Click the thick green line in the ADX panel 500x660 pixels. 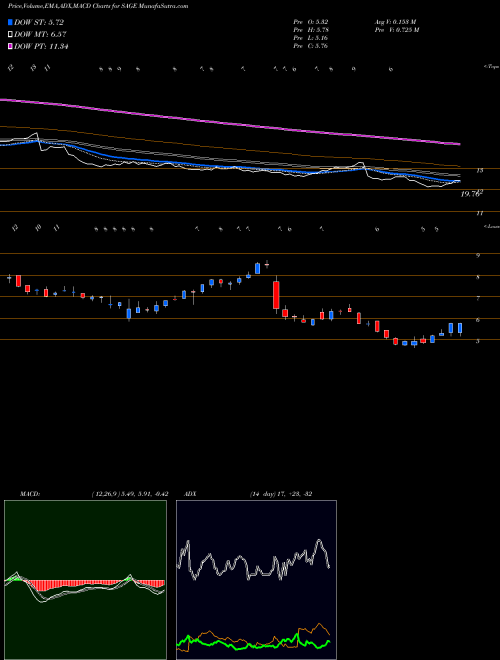pos(253,644)
